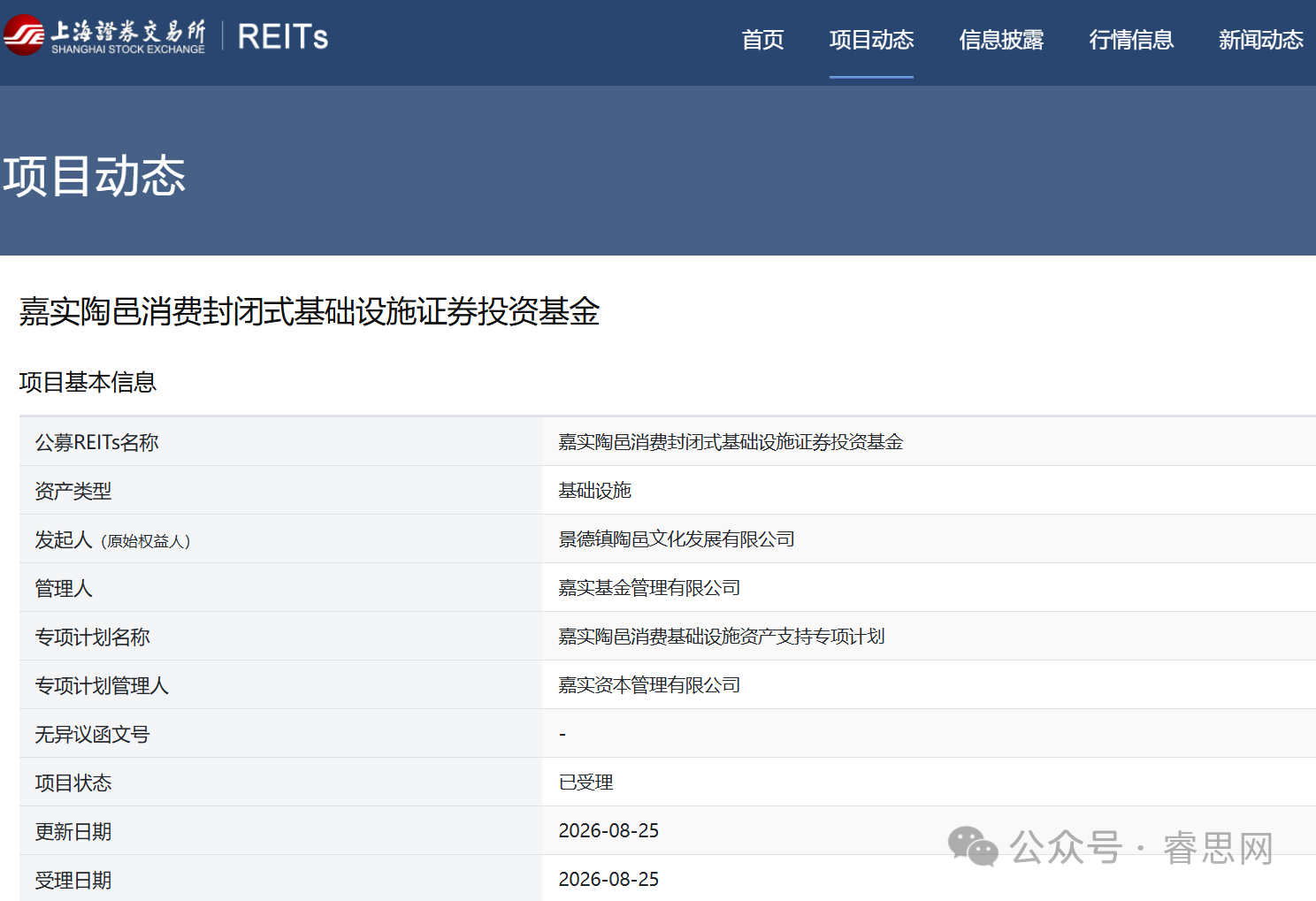Click the 项目基本信息 section heading

click(x=88, y=382)
